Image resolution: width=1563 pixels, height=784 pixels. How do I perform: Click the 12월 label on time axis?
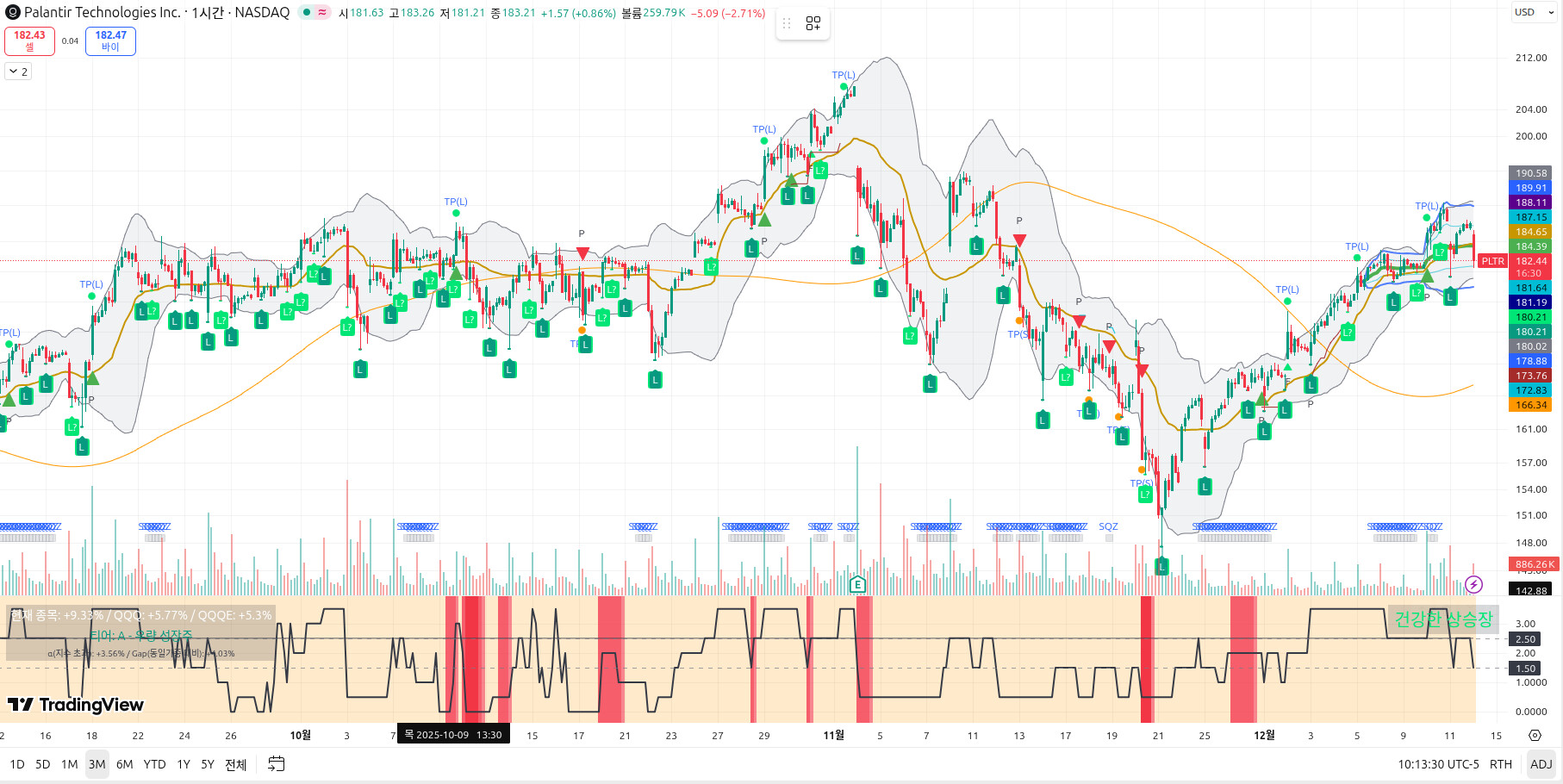coord(1264,735)
